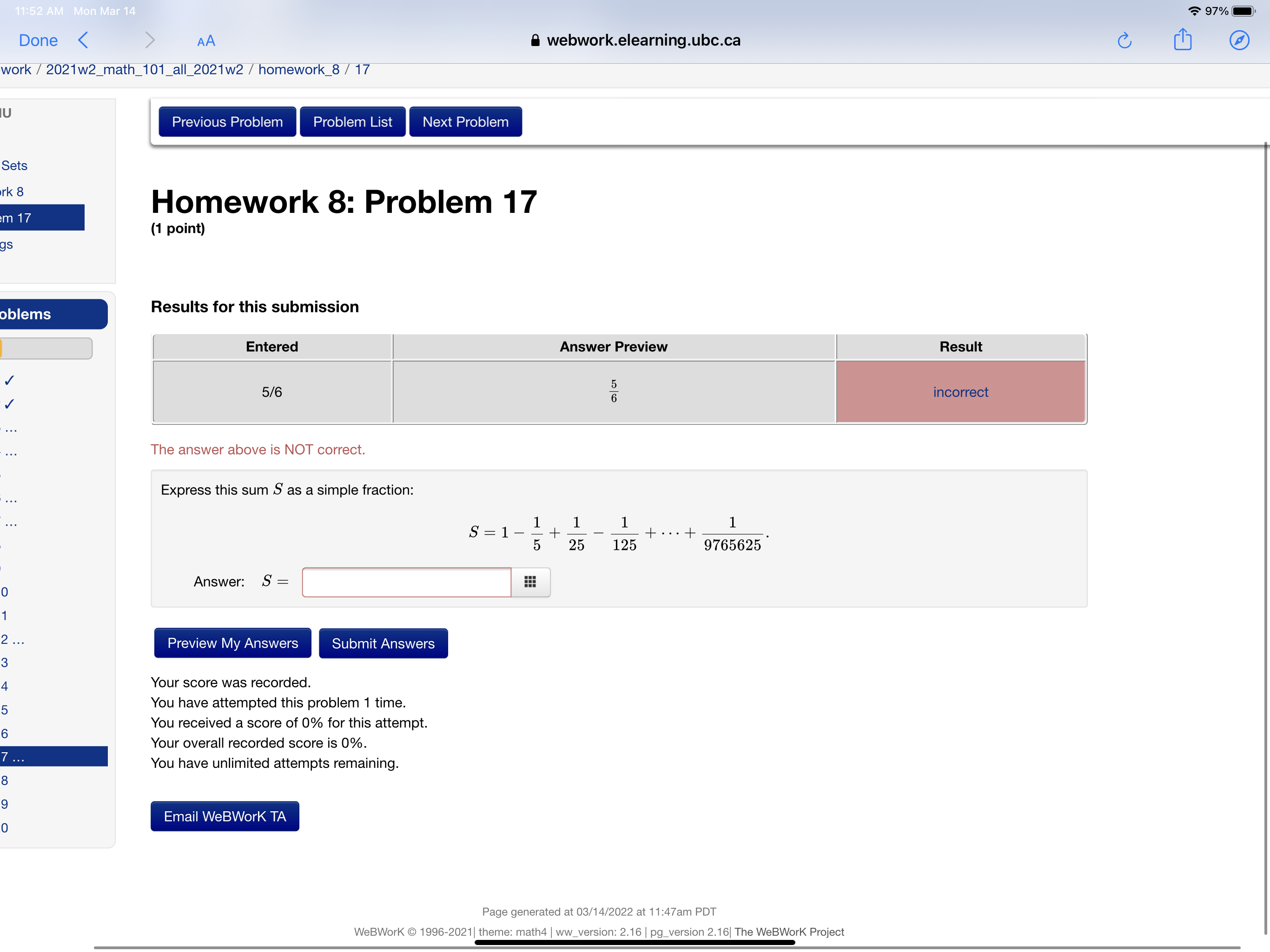1270x952 pixels.
Task: Go forward with the right chevron
Action: 149,40
